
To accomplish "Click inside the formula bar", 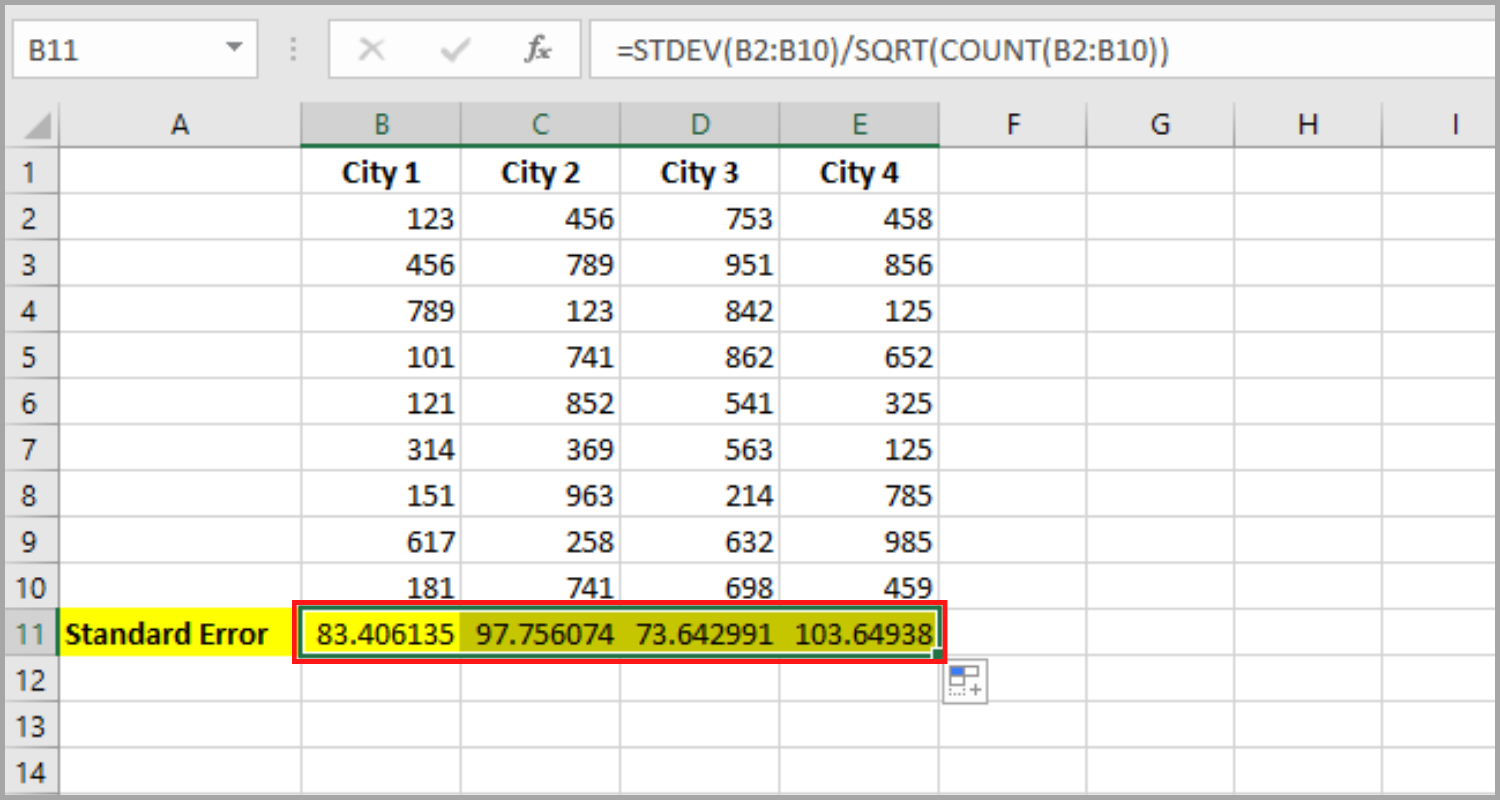I will click(800, 50).
